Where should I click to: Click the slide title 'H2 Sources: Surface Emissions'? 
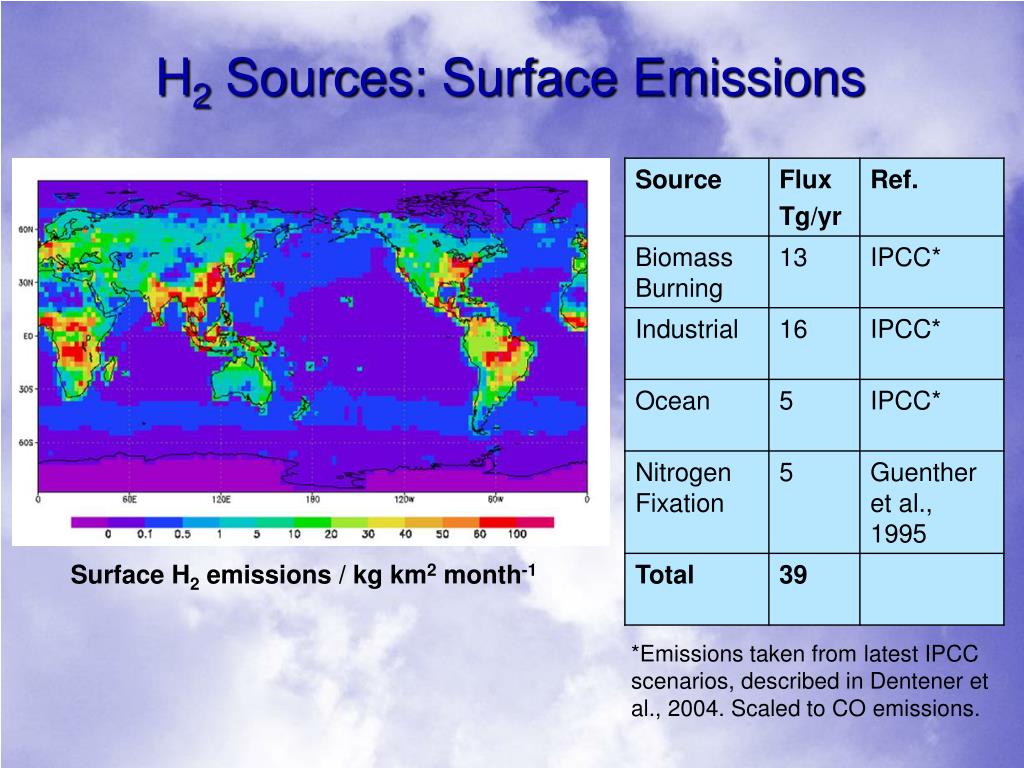(x=511, y=80)
